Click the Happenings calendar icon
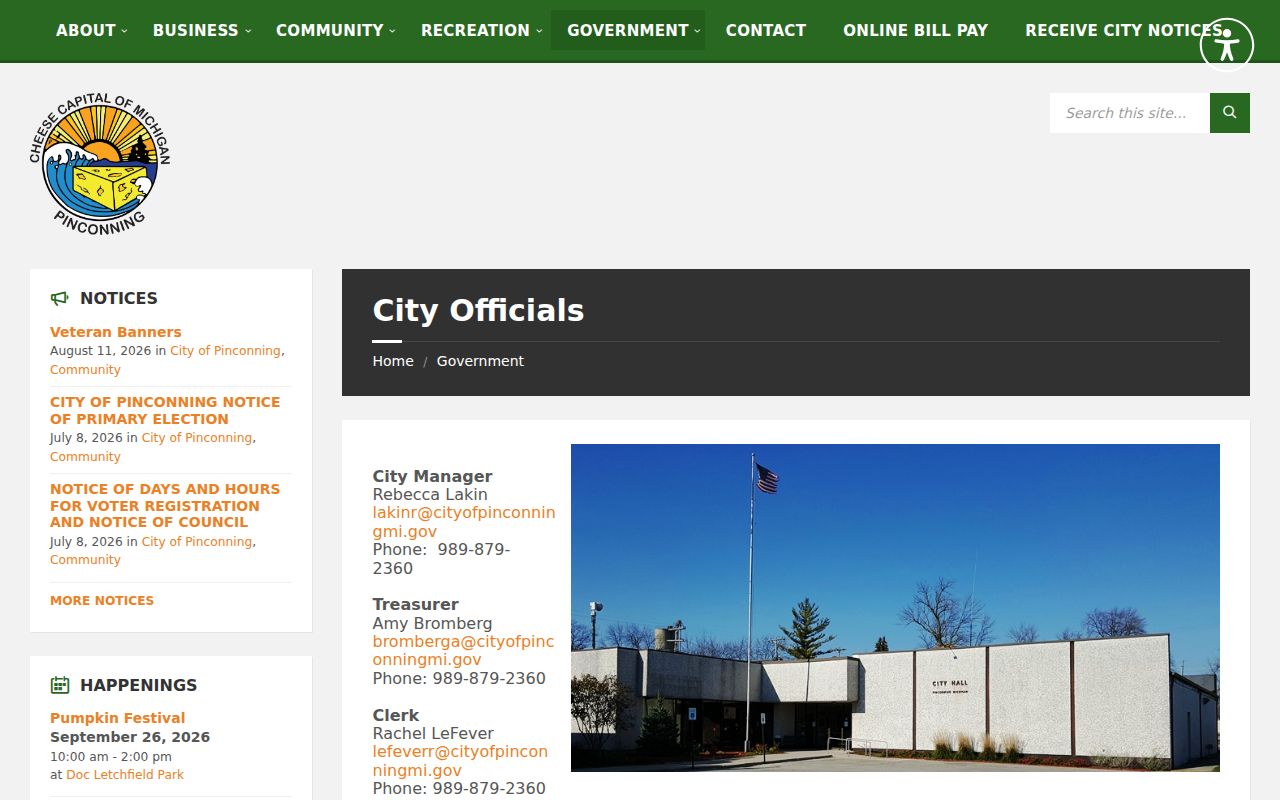The height and width of the screenshot is (800, 1280). pyautogui.click(x=60, y=685)
